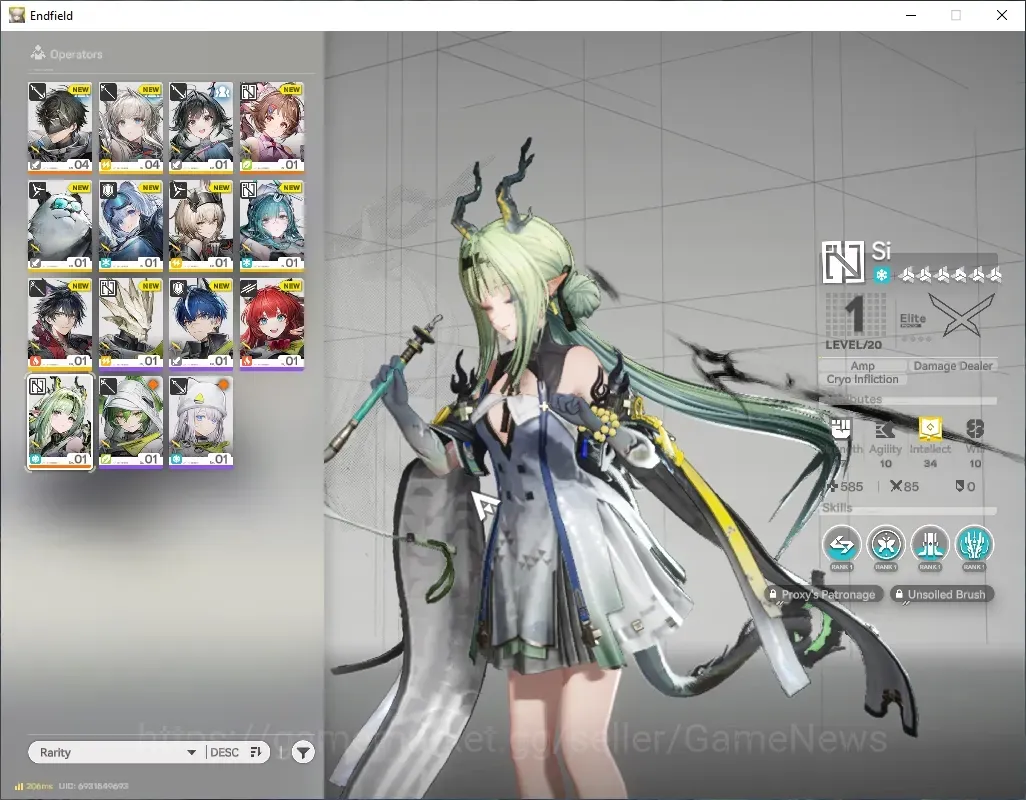Click the 206ms latency indicator
1026x800 pixels.
click(34, 786)
